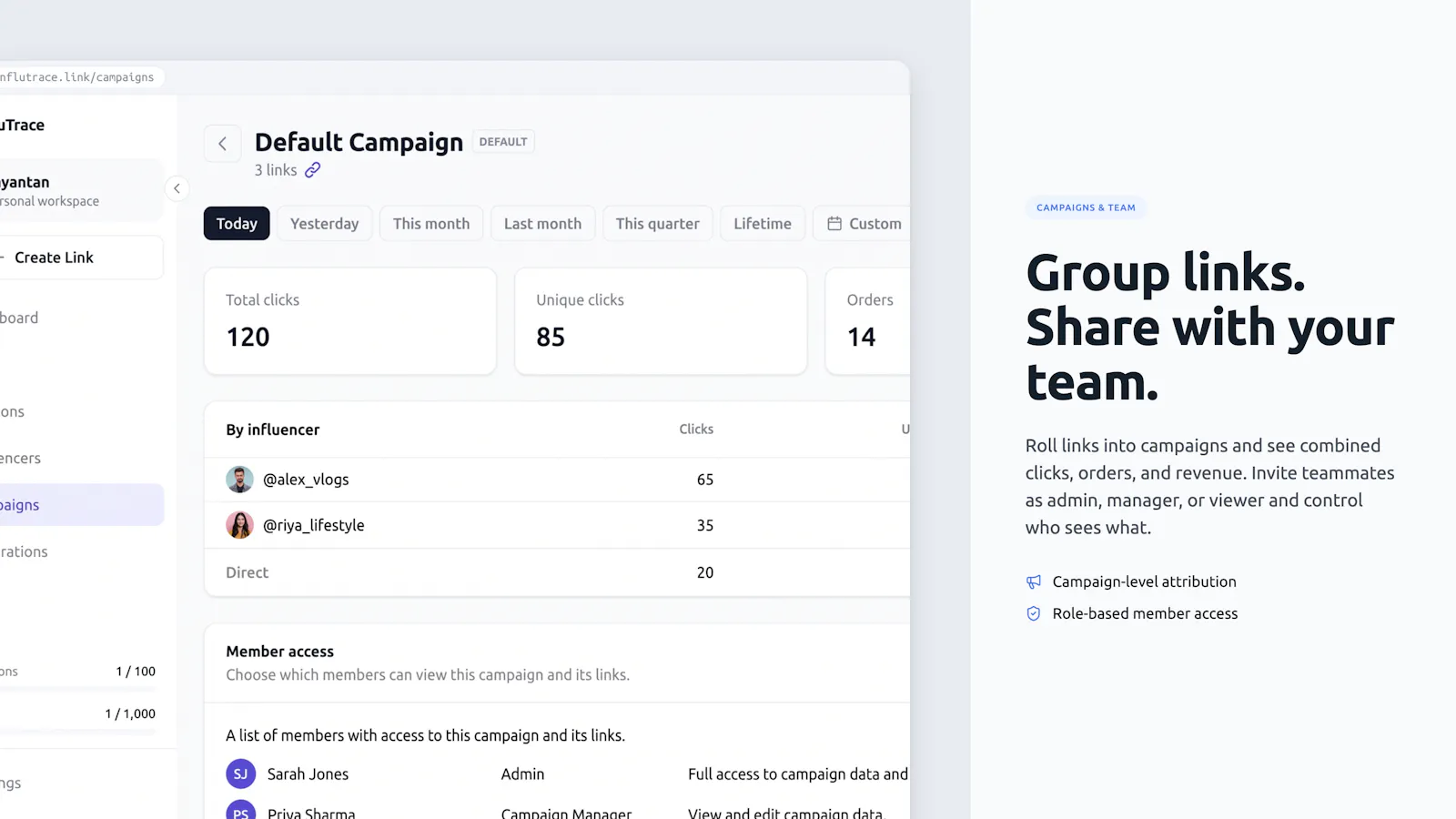Click the CAMPAIGNS & TEAM tag
This screenshot has height=819, width=1456.
[x=1086, y=207]
